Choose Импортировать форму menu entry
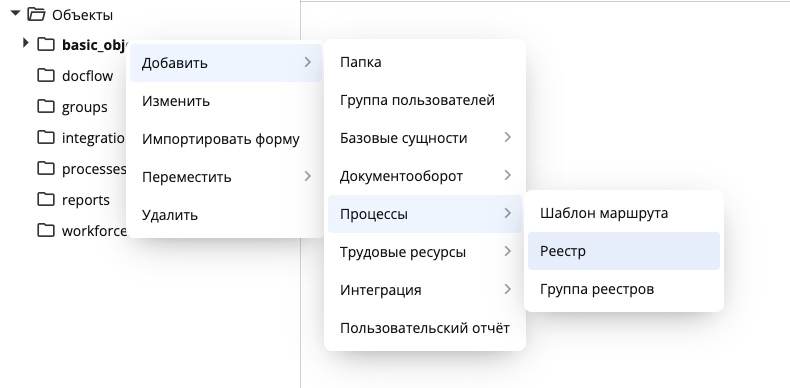790x388 pixels. pos(226,139)
